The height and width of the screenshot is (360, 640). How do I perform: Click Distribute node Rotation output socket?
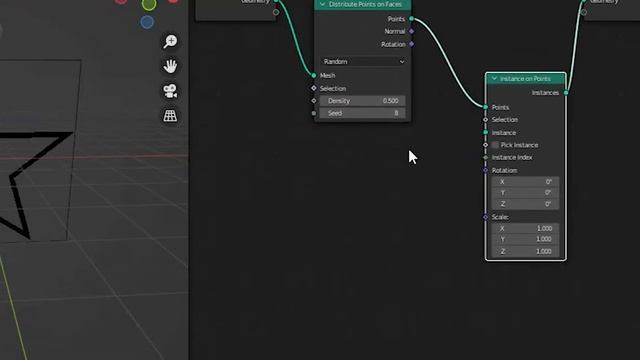pyautogui.click(x=411, y=44)
